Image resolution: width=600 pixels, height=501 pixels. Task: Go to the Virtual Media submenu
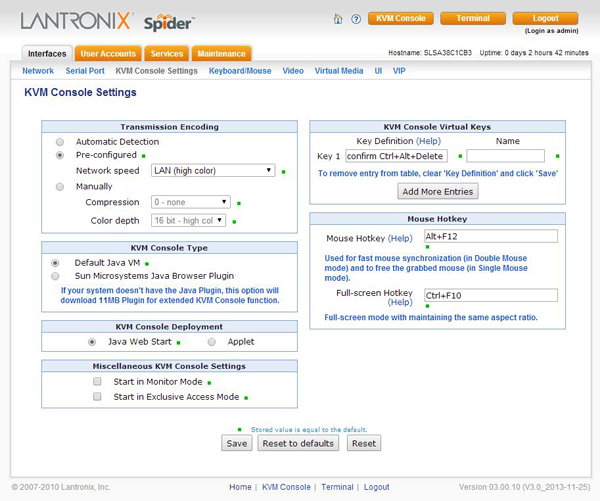339,71
